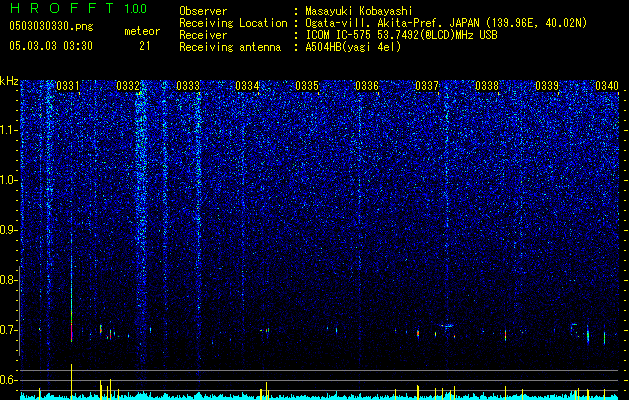This screenshot has width=629, height=400.
Task: Click the receiver ICOM IC-575 text
Action: coord(401,35)
